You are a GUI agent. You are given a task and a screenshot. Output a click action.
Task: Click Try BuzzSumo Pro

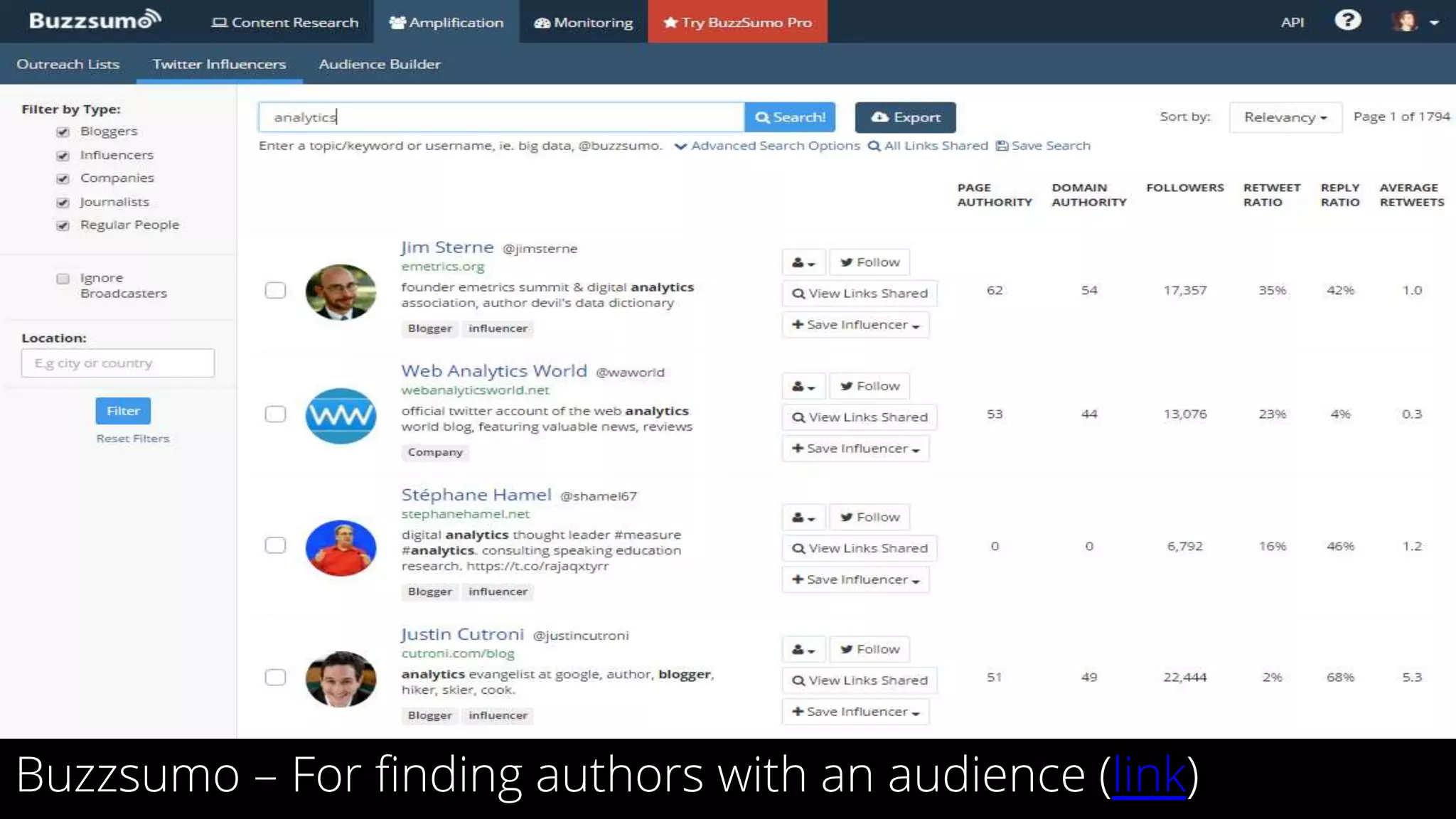tap(737, 22)
